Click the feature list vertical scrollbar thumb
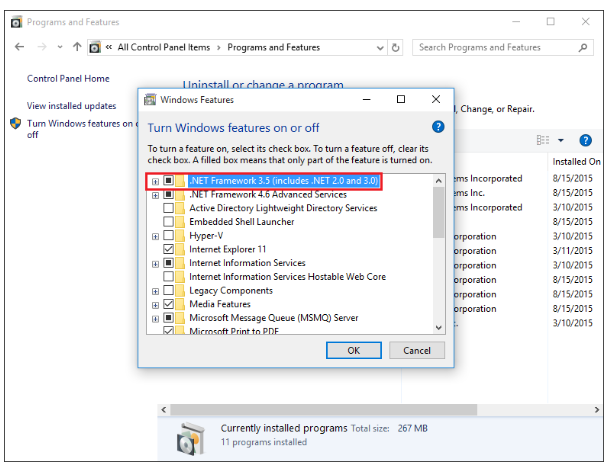The width and height of the screenshot is (611, 467). click(439, 212)
